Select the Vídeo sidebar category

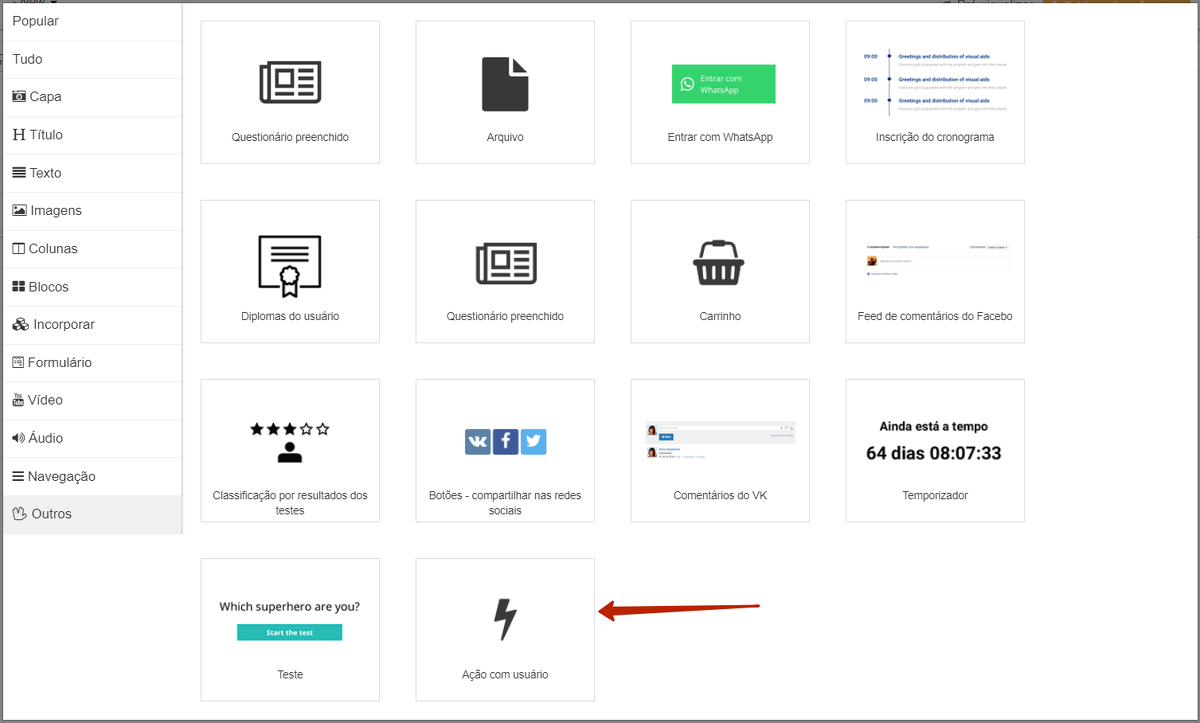click(38, 400)
